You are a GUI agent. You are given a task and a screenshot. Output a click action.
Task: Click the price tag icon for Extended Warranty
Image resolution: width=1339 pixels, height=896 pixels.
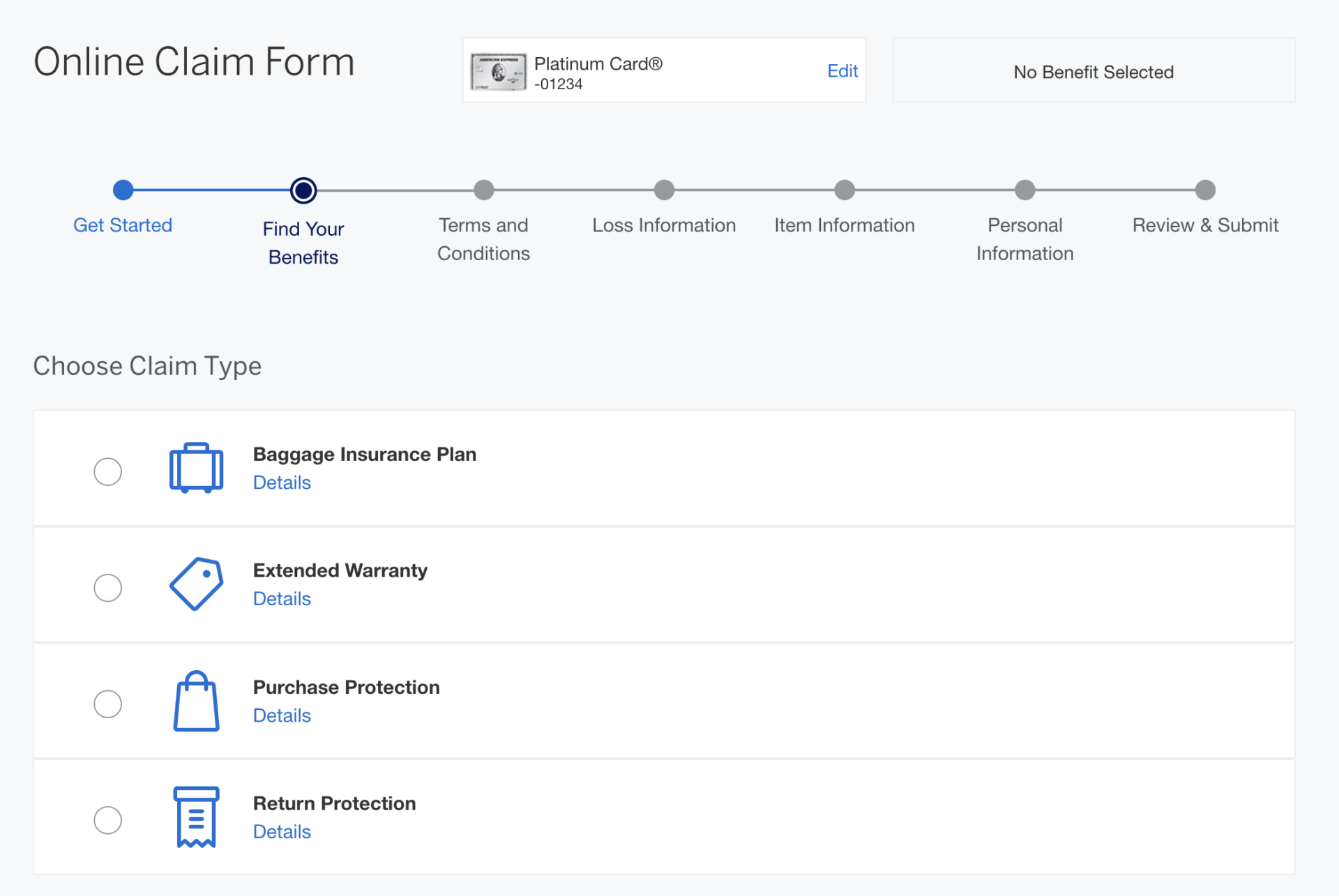tap(196, 584)
